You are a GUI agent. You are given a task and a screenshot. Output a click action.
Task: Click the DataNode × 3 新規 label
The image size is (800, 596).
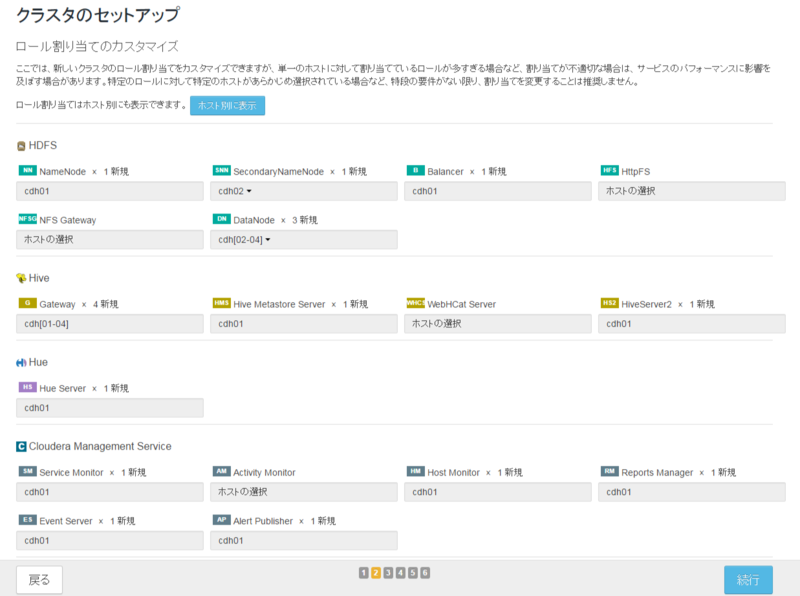pyautogui.click(x=276, y=220)
